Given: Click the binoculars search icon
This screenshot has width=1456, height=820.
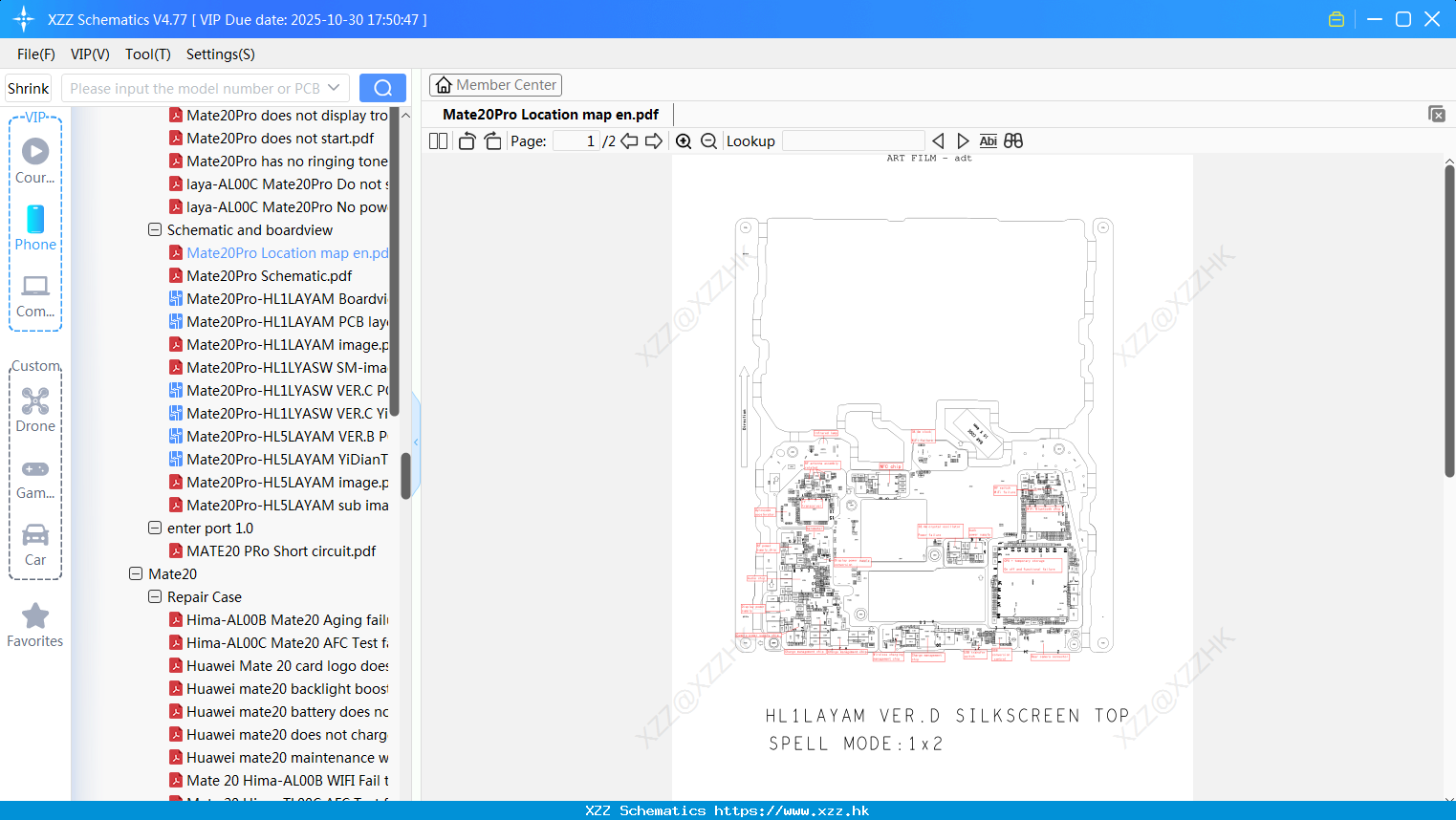Looking at the screenshot, I should coord(1013,140).
